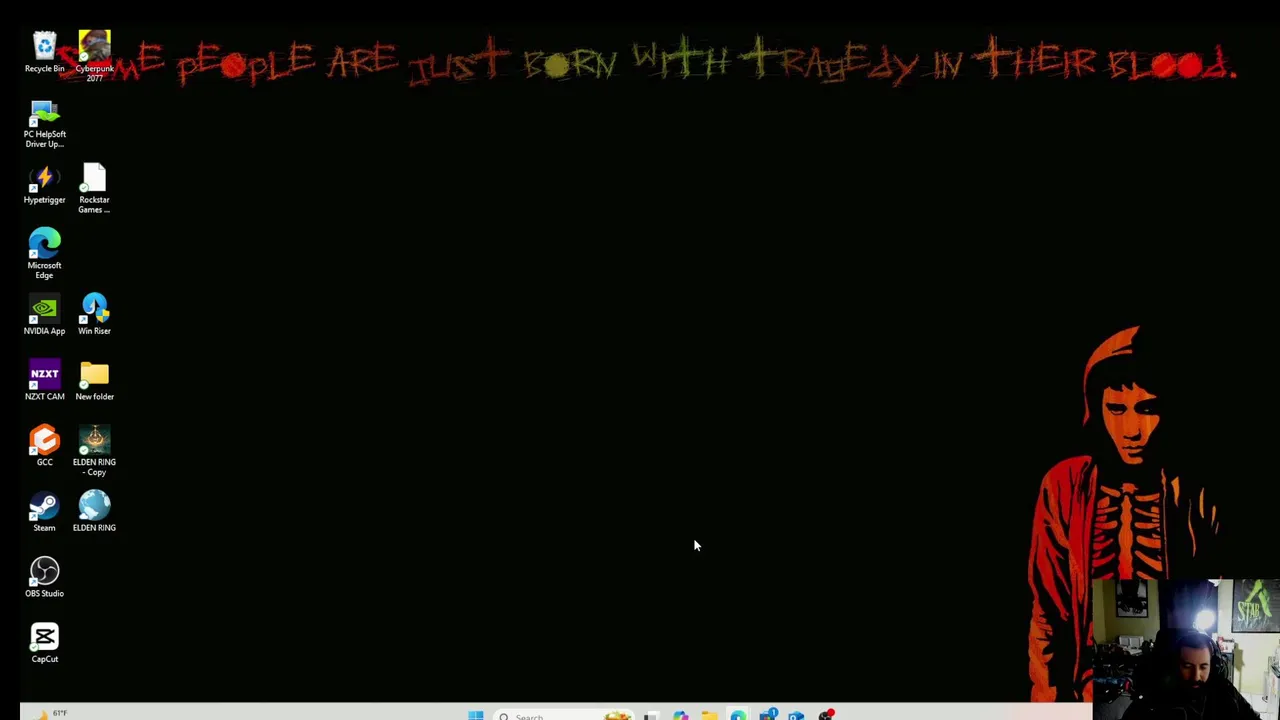Select the GCC desktop icon
This screenshot has height=720, width=1280.
[44, 446]
